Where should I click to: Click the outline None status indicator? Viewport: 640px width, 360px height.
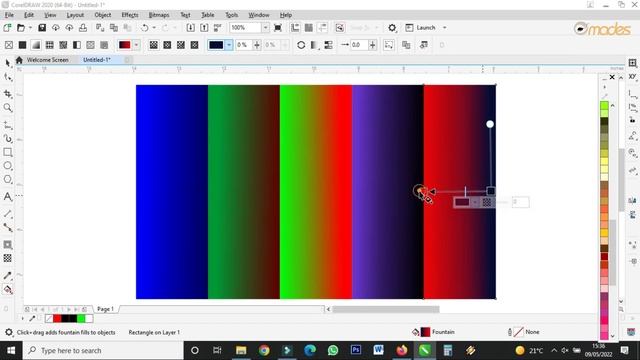click(x=524, y=332)
